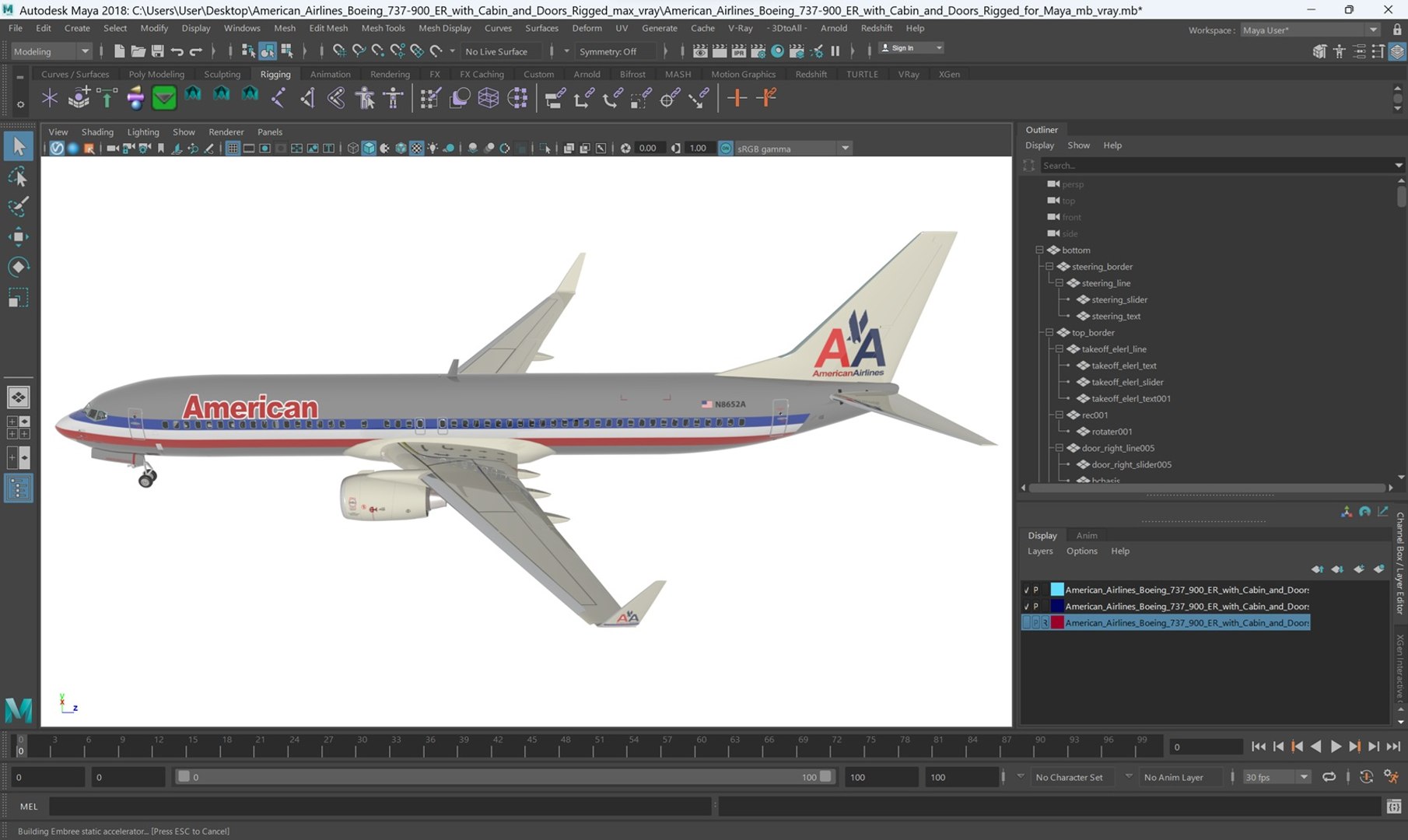The height and width of the screenshot is (840, 1408).
Task: Switch to the Sculpting shelf tab
Action: point(222,74)
